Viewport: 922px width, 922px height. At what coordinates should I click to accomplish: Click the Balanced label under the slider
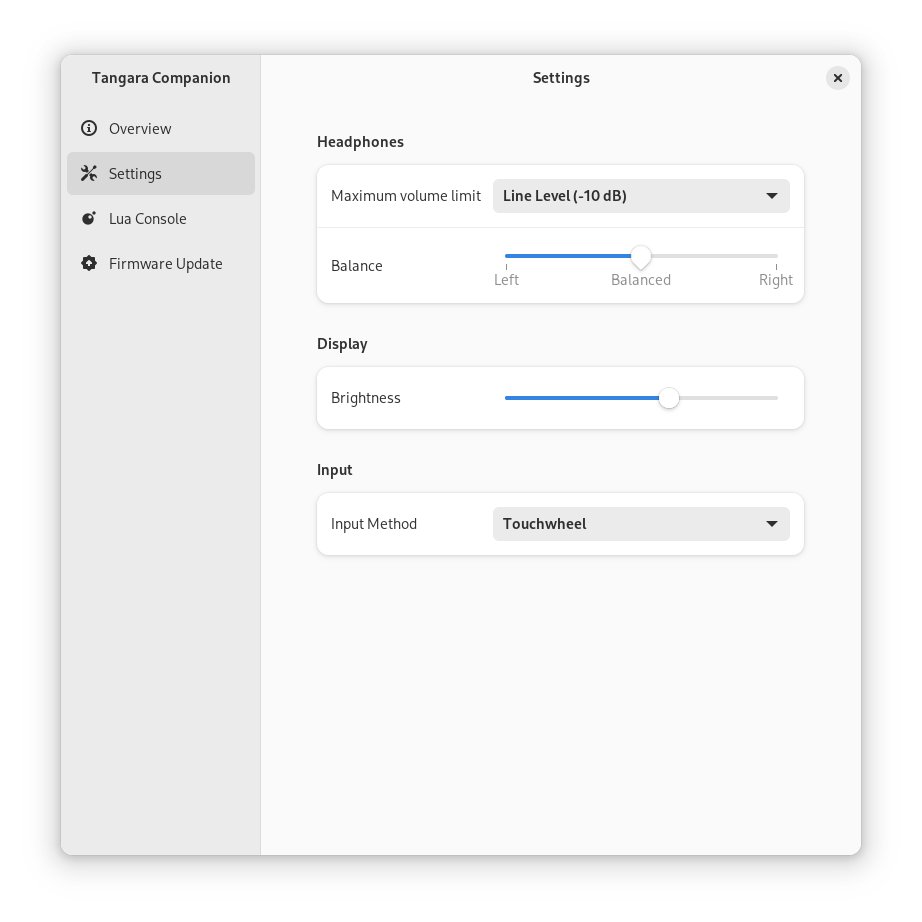click(x=641, y=280)
